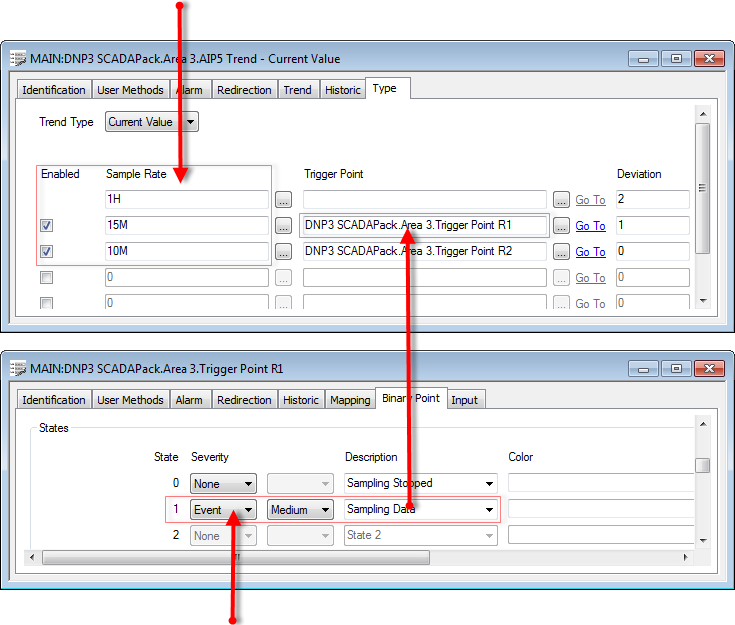Click the state 1 Color field
This screenshot has width=735, height=625.
click(600, 510)
